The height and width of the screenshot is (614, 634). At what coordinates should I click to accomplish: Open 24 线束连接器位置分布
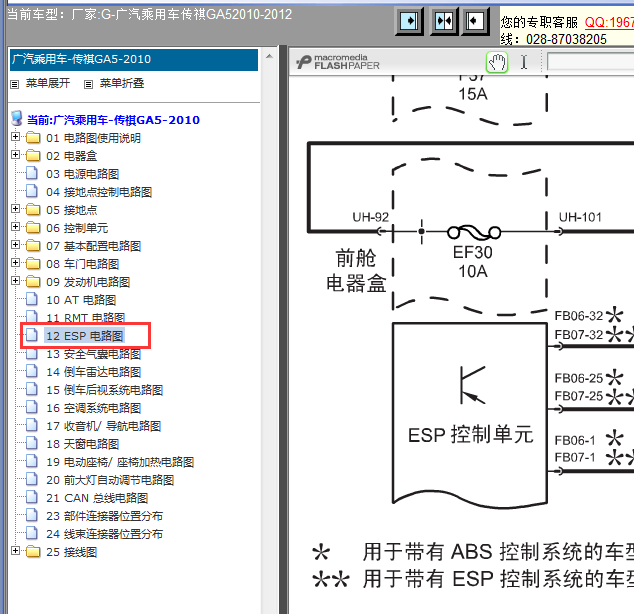click(104, 534)
